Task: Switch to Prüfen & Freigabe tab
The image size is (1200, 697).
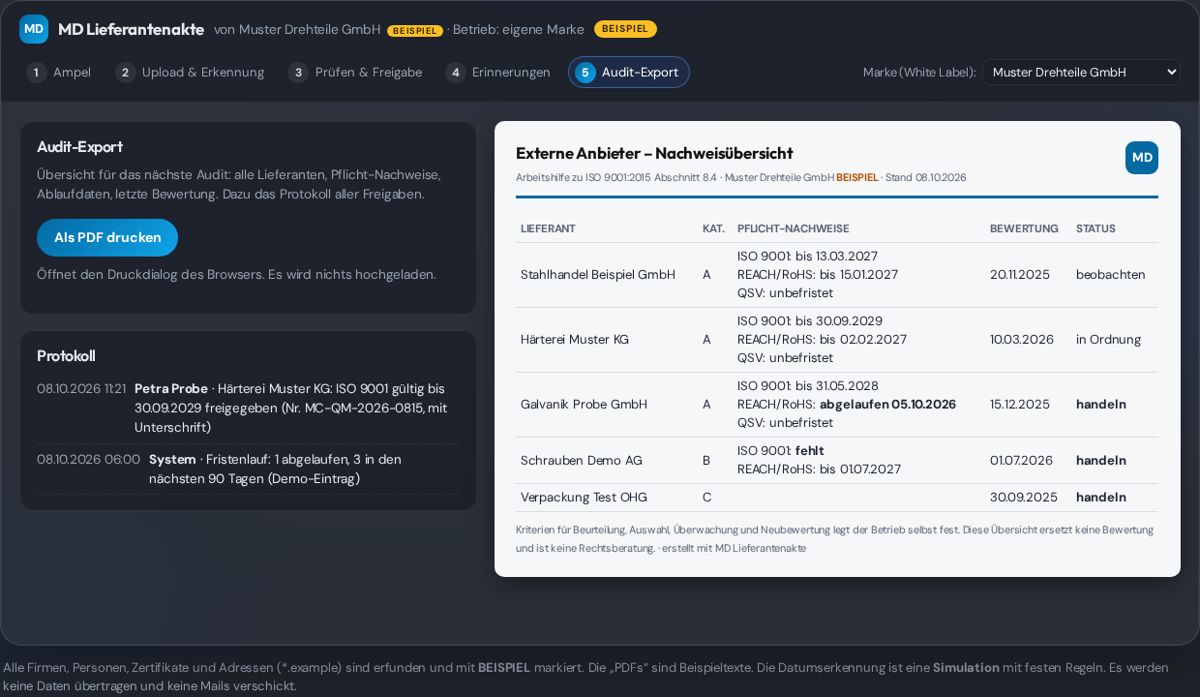Action: [355, 72]
